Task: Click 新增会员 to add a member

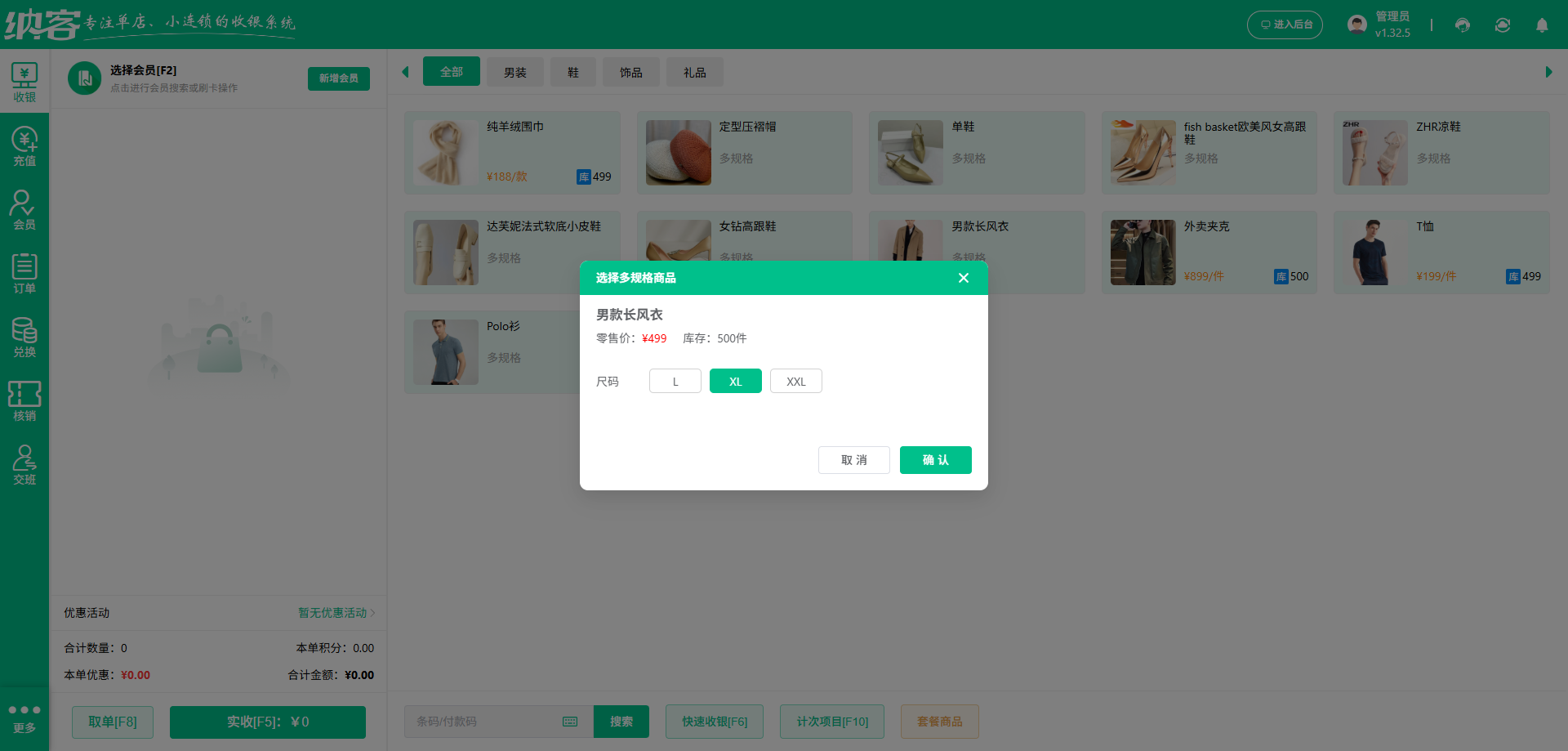Action: coord(338,78)
